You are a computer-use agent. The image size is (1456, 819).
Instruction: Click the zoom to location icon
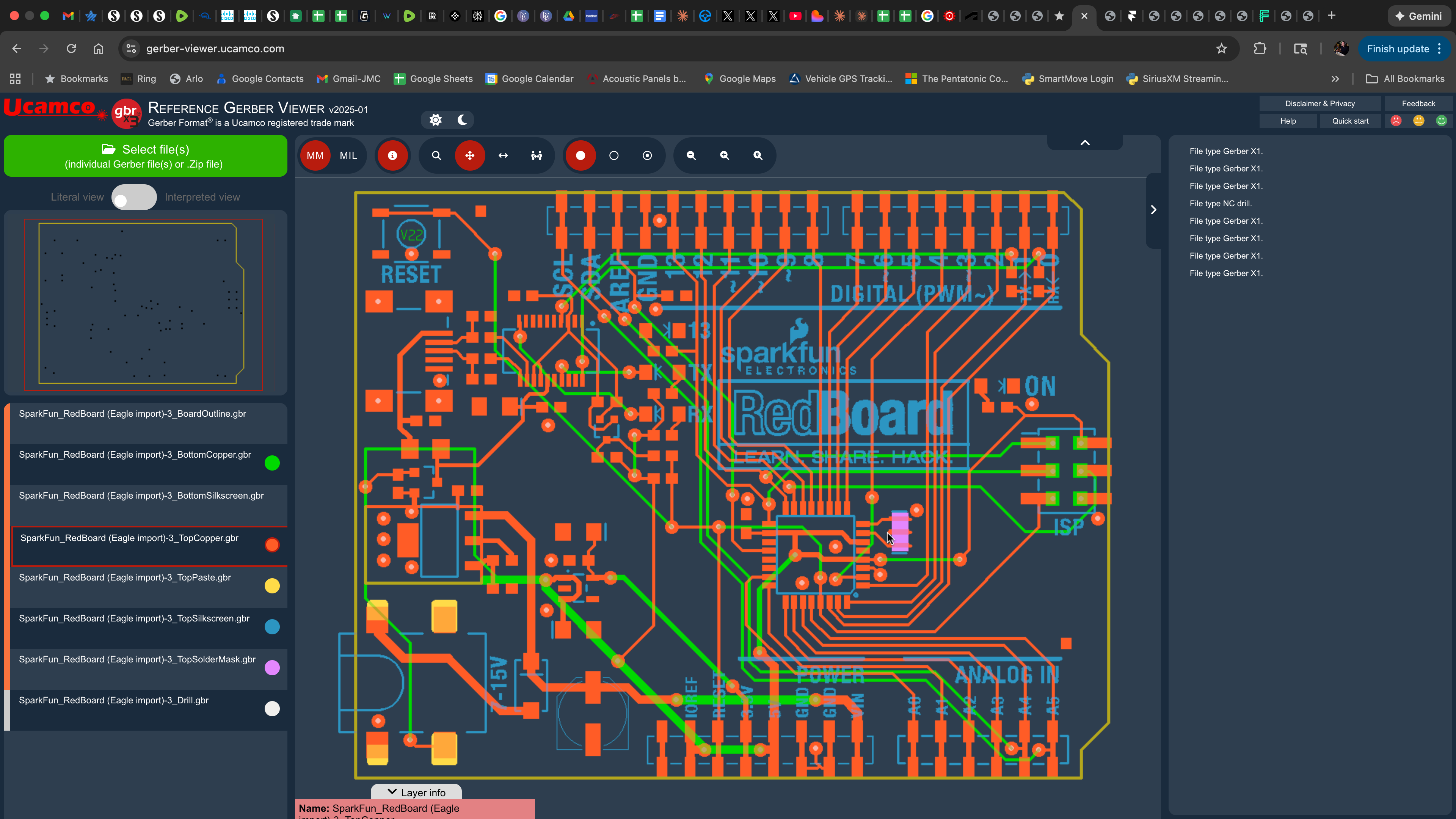point(758,155)
